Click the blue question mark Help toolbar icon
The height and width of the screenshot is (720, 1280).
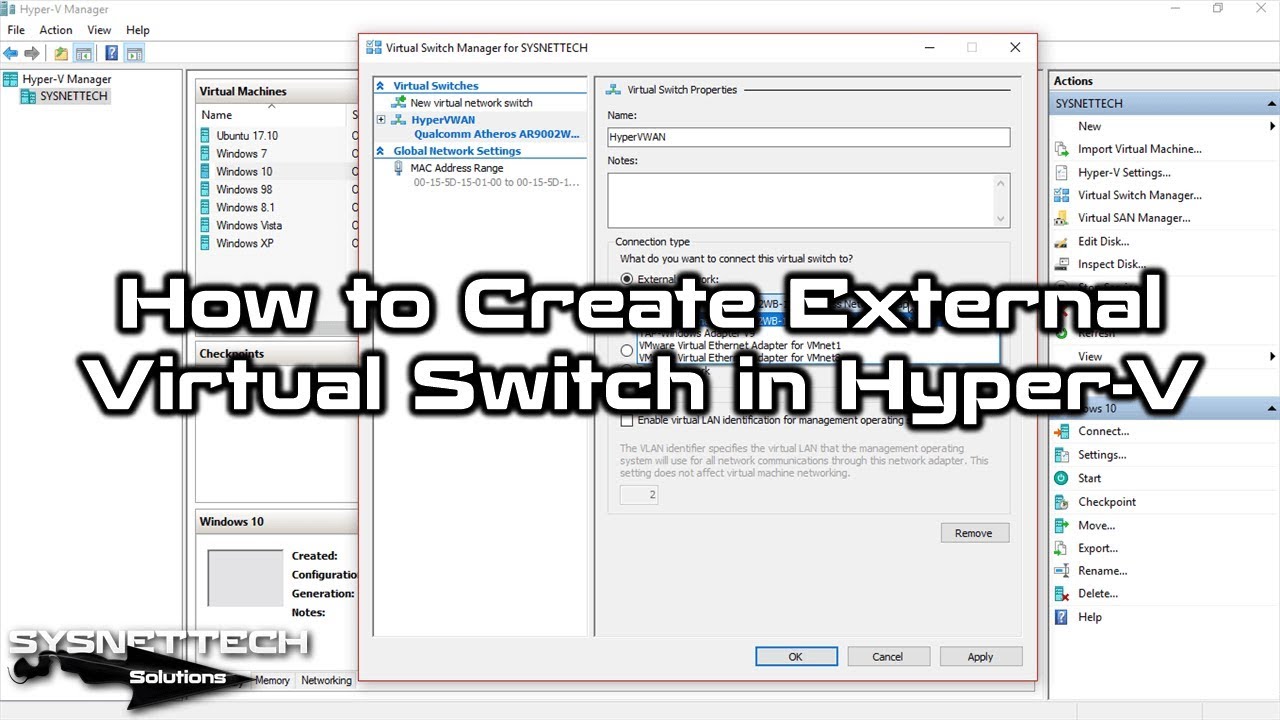(112, 53)
